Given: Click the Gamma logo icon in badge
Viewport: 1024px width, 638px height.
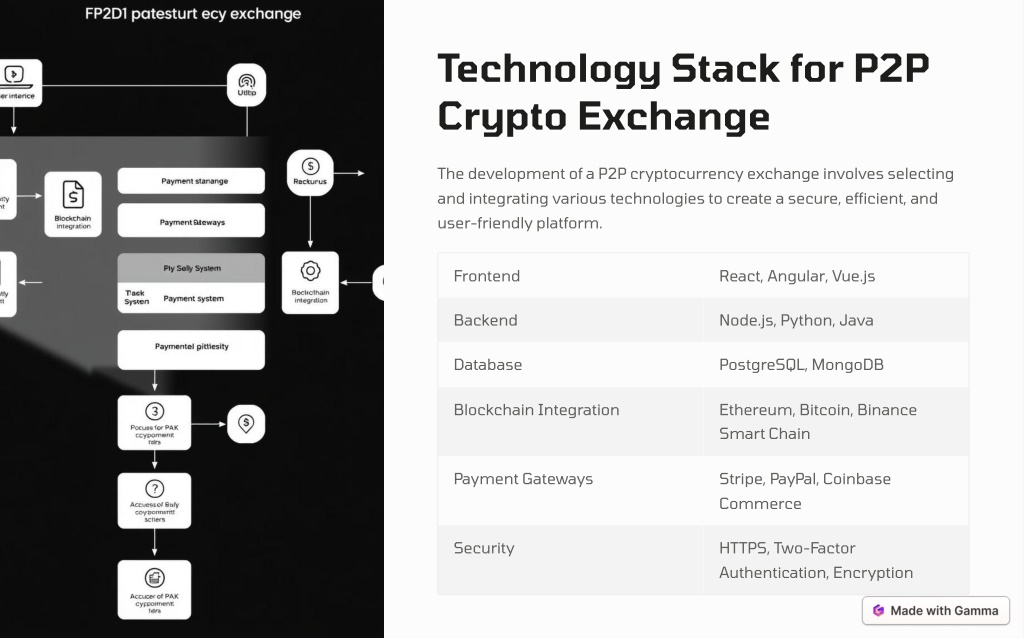Looking at the screenshot, I should tap(878, 611).
